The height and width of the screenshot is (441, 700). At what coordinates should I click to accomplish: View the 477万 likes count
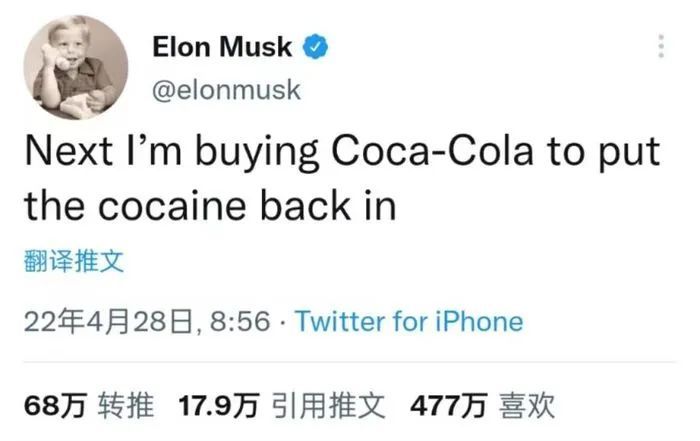click(x=448, y=406)
